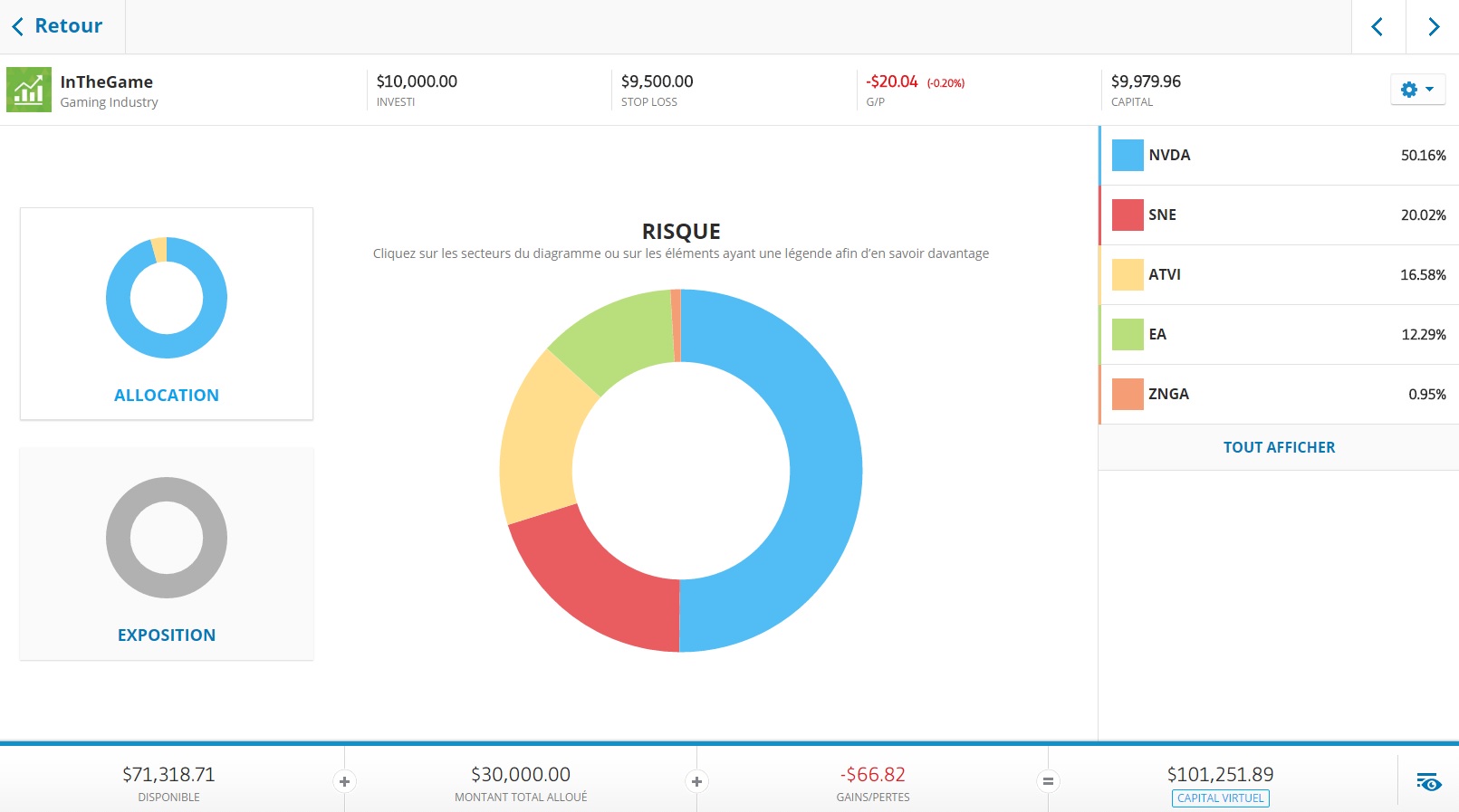Click the Capital Virtuel badge
Viewport: 1459px width, 812px height.
click(x=1221, y=798)
